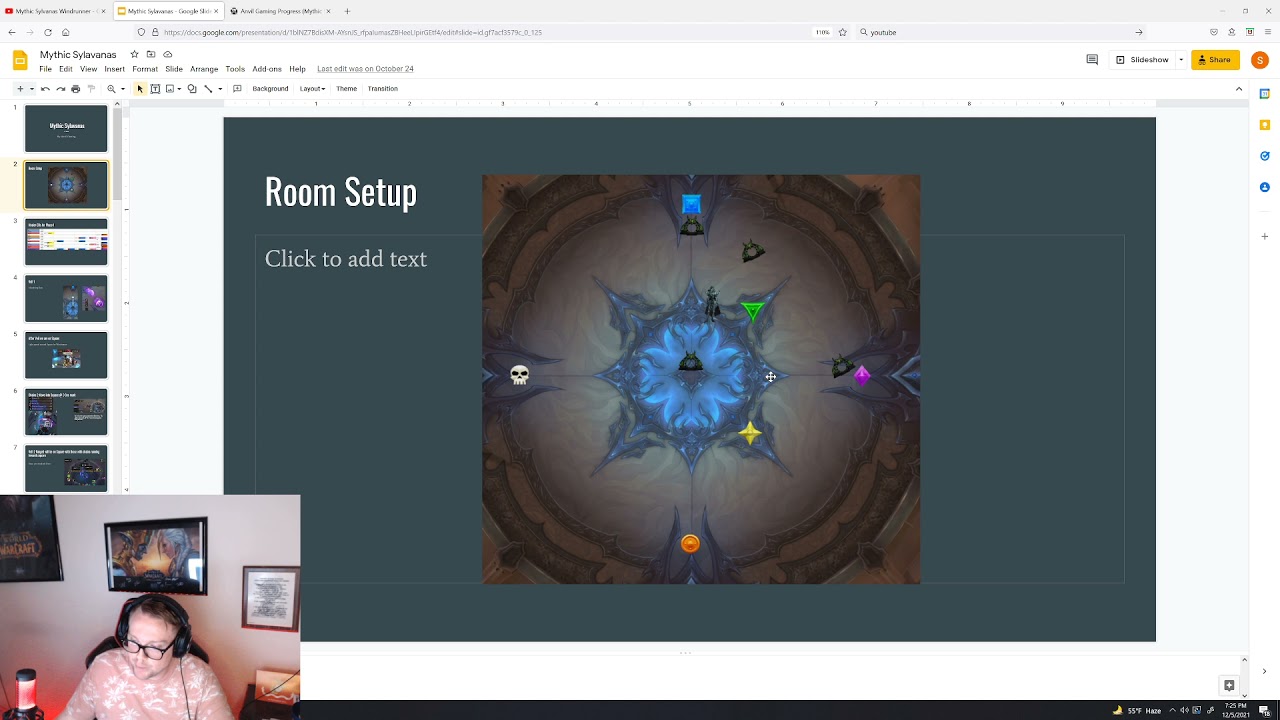1280x720 pixels.
Task: Hide the menus with collapse arrow
Action: [1239, 89]
